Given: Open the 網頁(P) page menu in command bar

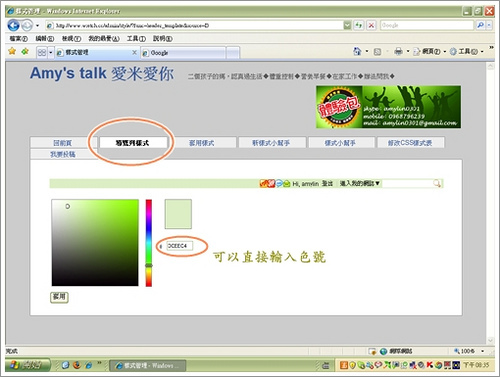Looking at the screenshot, I should [x=429, y=52].
